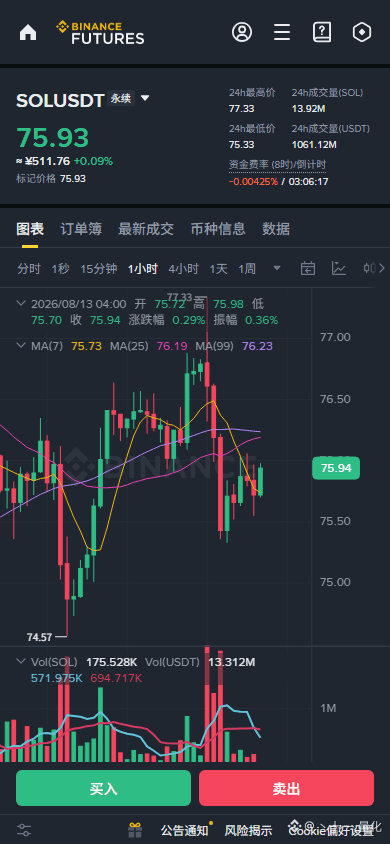
Task: Click the MA(25) value 76.19
Action: click(172, 346)
